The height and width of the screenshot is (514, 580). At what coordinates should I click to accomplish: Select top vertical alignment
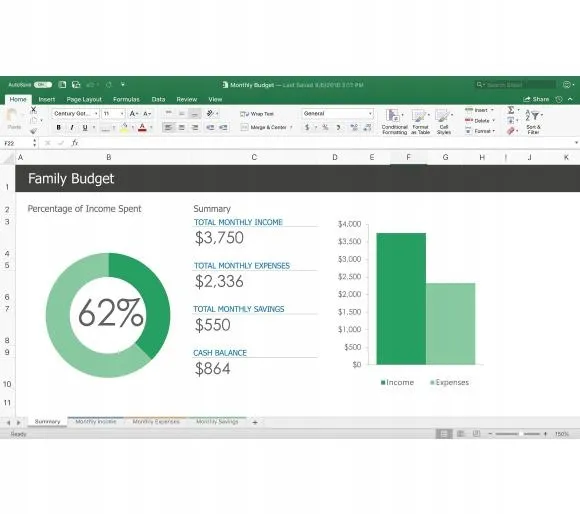click(168, 113)
